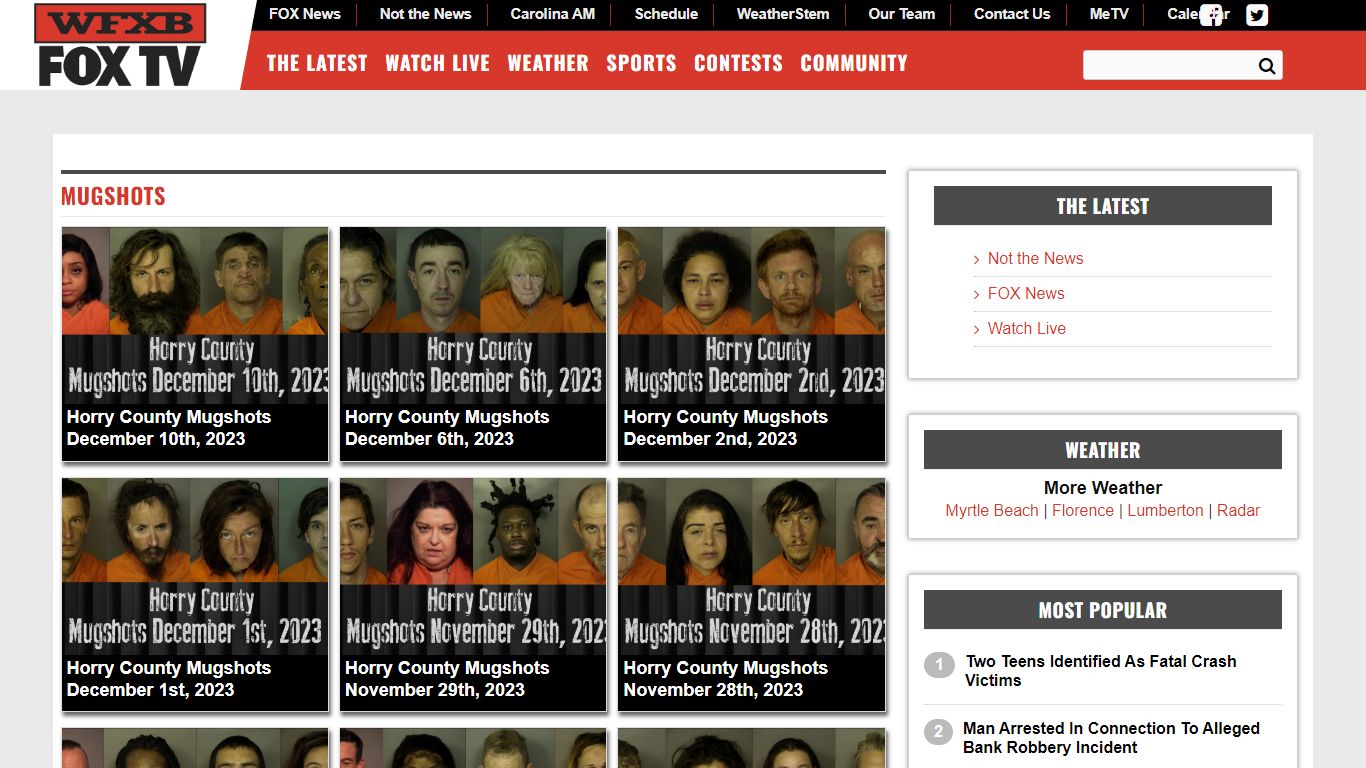This screenshot has width=1366, height=768.
Task: Open the WFXB Facebook page icon
Action: click(1211, 15)
